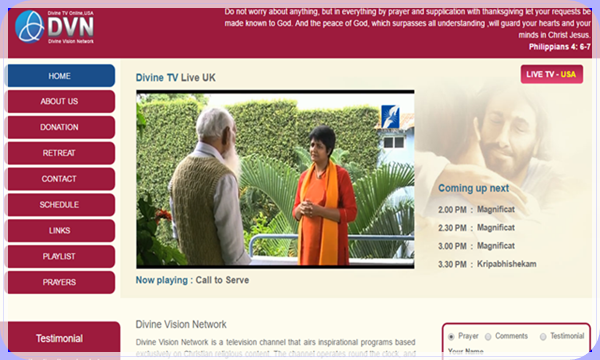Click the channel logo icon on the video
This screenshot has width=600, height=360.
coord(390,116)
